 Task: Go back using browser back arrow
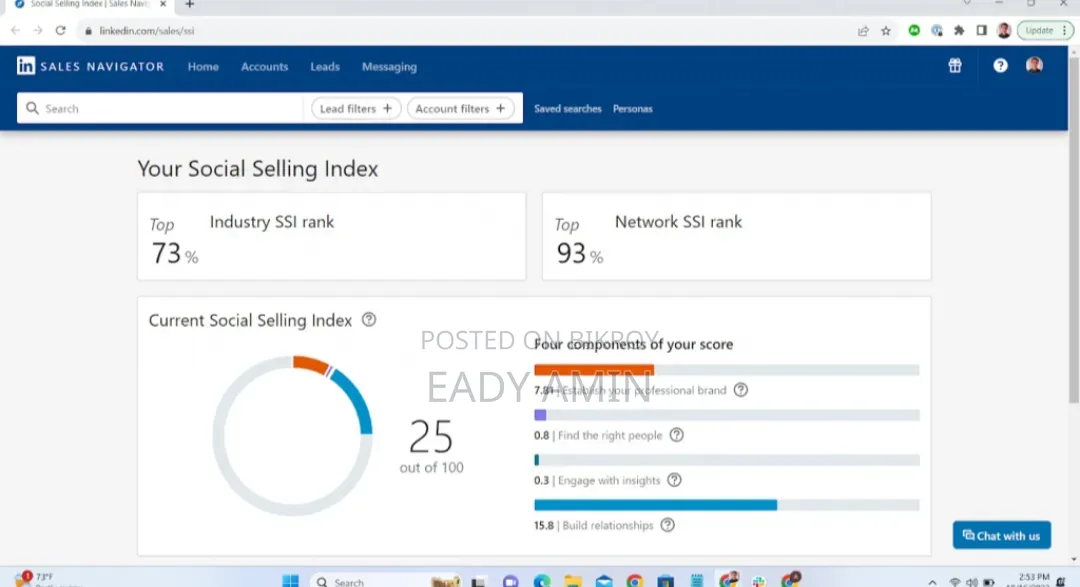15,30
